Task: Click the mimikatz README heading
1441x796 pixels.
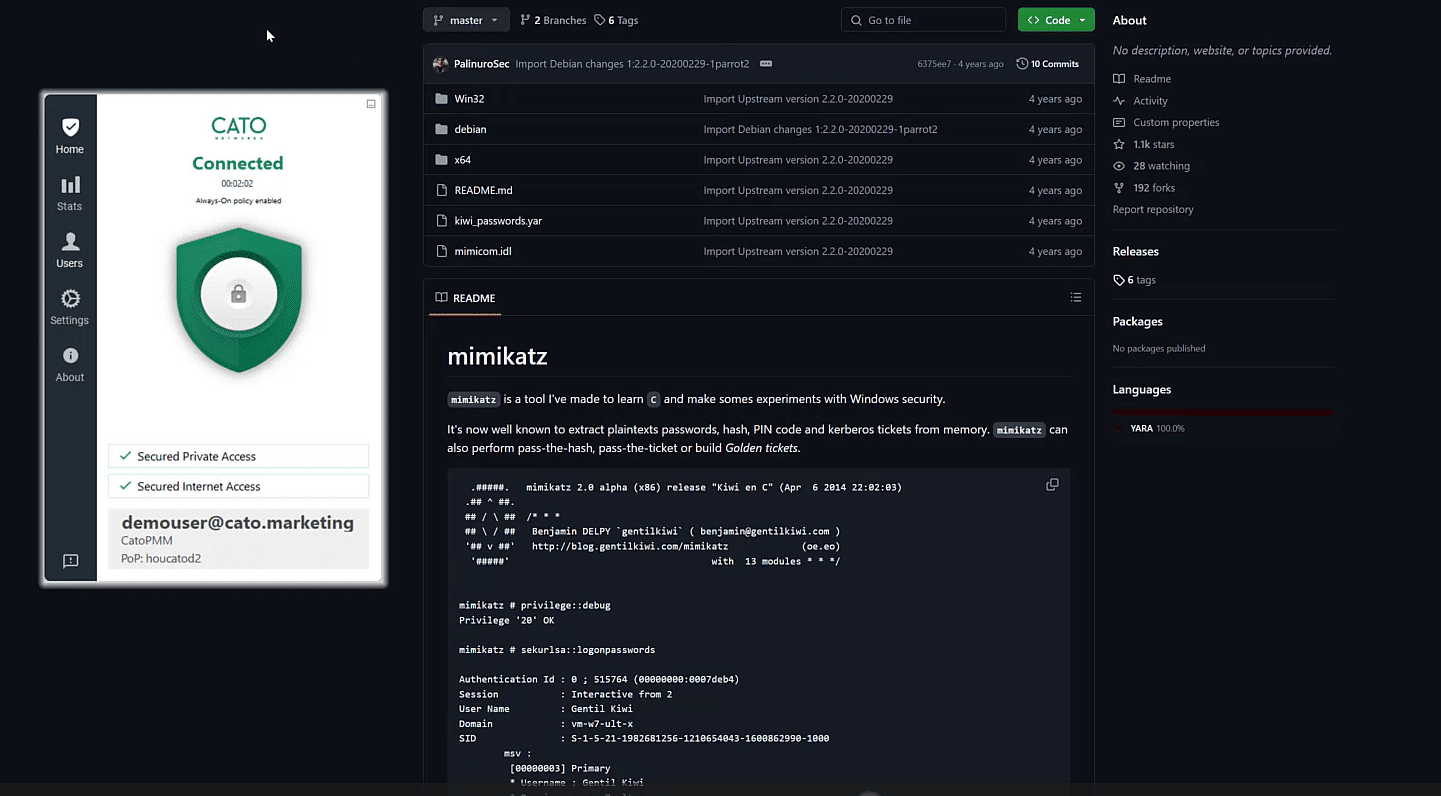Action: 497,356
